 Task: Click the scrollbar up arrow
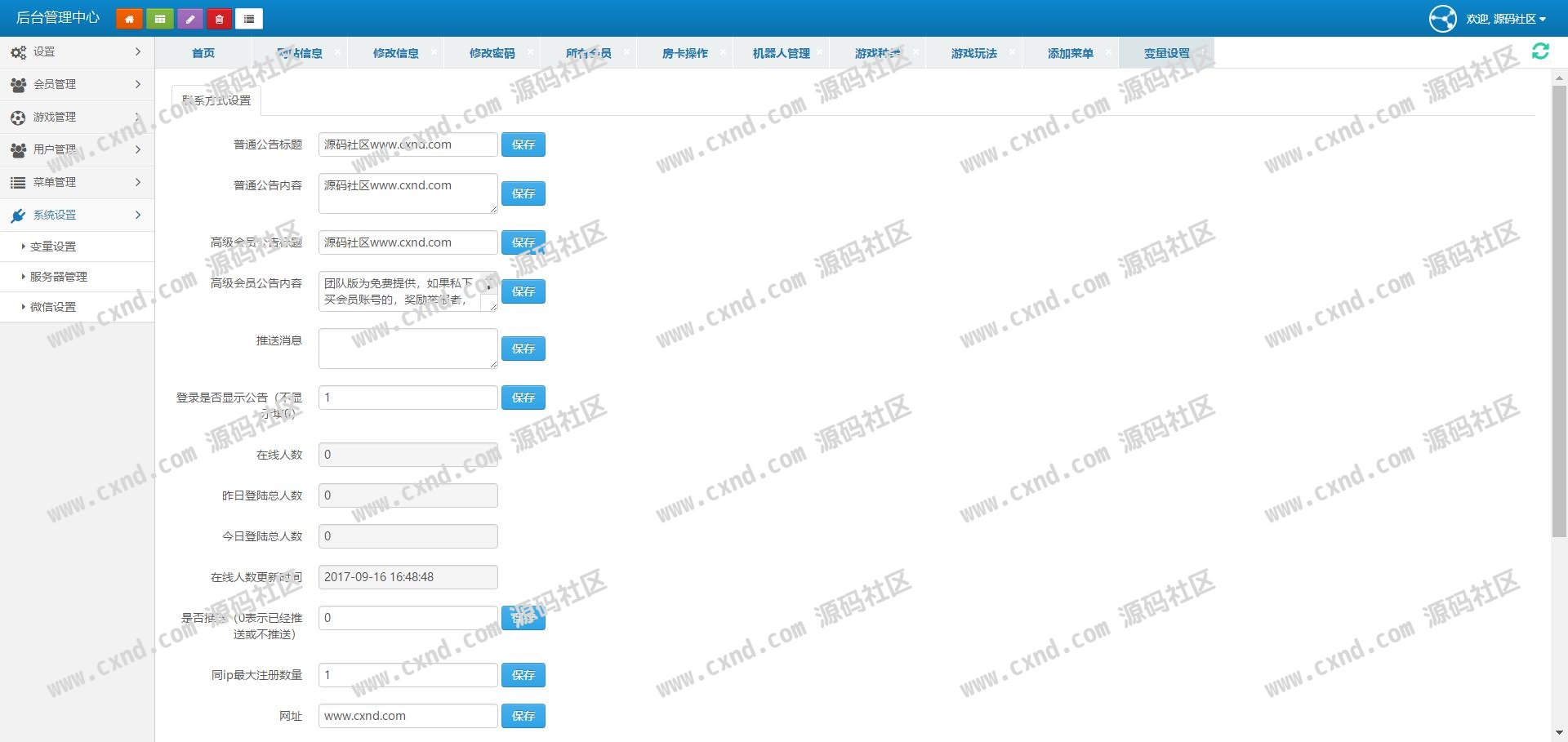[x=1559, y=78]
